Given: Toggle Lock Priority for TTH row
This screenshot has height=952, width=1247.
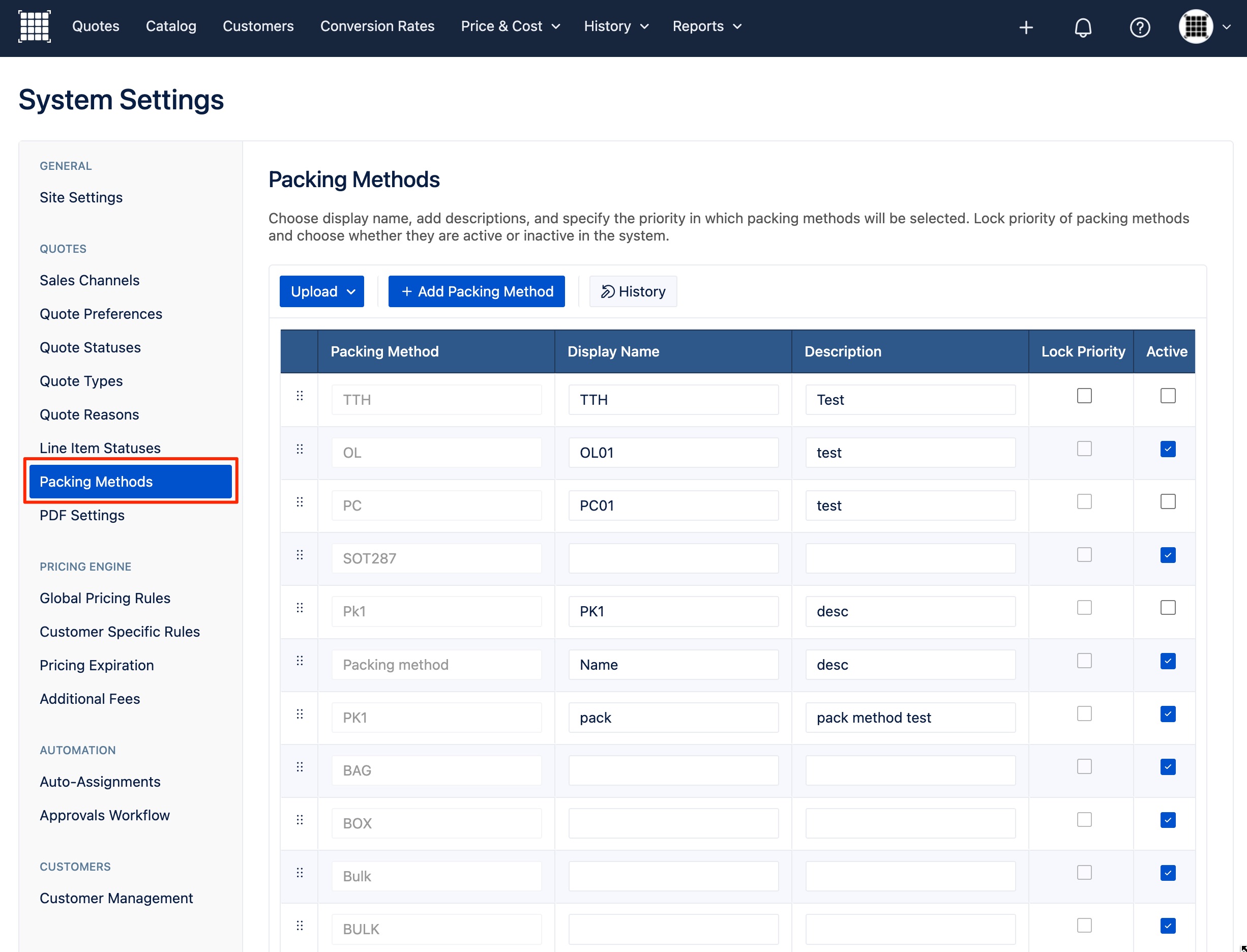Looking at the screenshot, I should 1084,396.
